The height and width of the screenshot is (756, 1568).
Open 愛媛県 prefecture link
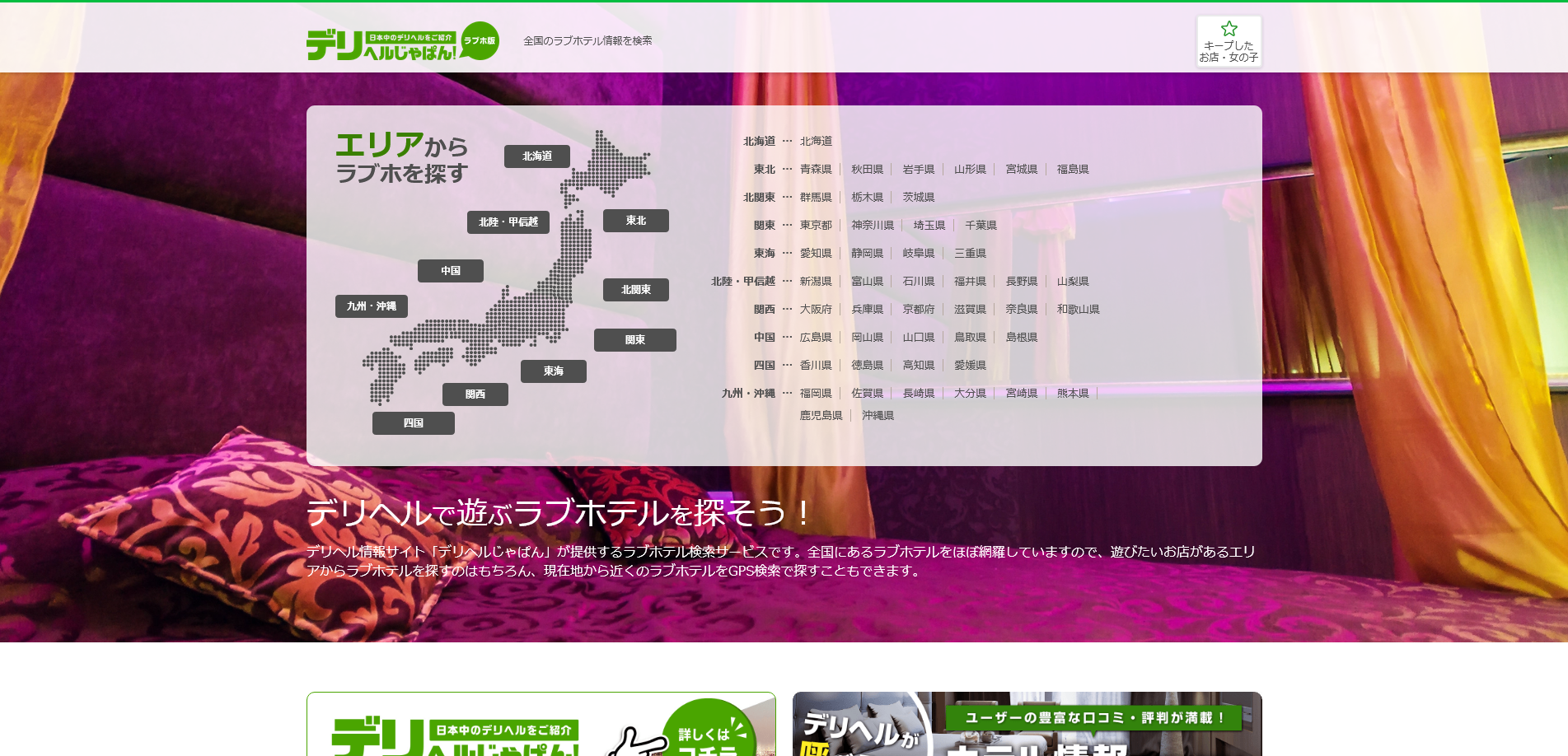click(970, 366)
